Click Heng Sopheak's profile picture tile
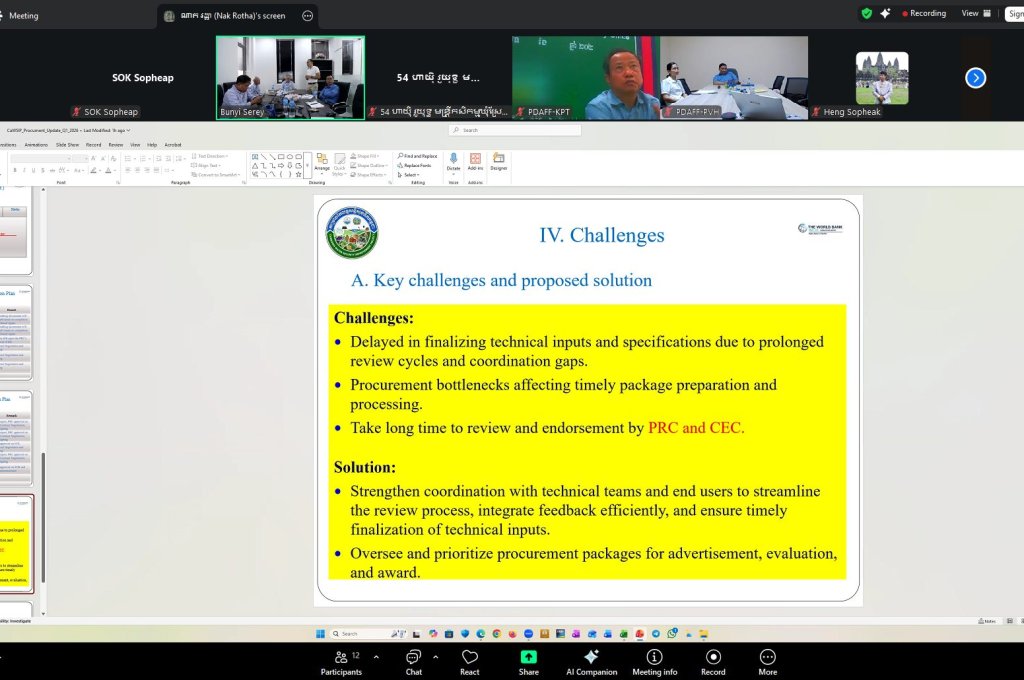This screenshot has height=680, width=1024. pos(881,78)
